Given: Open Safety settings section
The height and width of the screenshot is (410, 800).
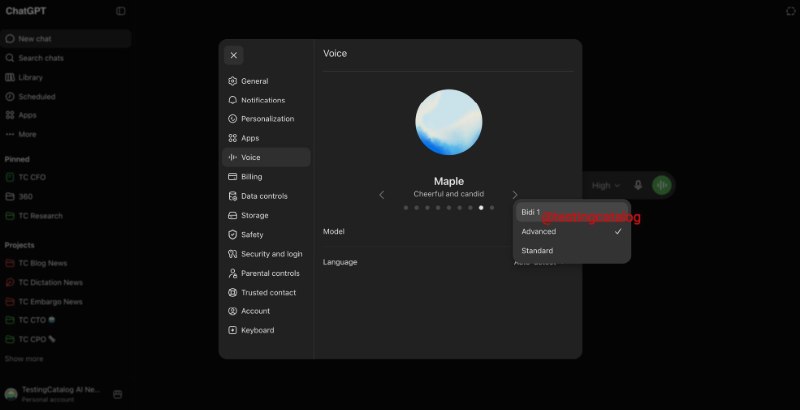Looking at the screenshot, I should pyautogui.click(x=266, y=235).
